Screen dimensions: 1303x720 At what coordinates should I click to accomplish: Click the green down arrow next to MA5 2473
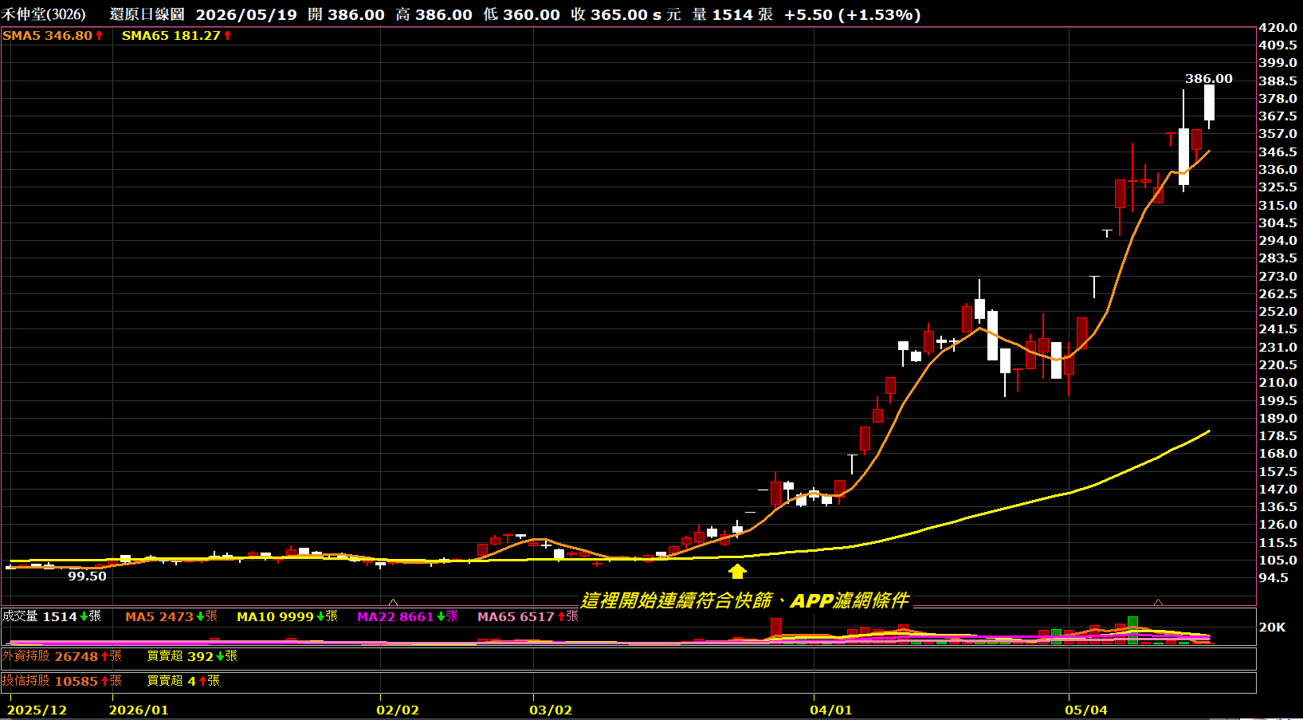click(x=200, y=617)
